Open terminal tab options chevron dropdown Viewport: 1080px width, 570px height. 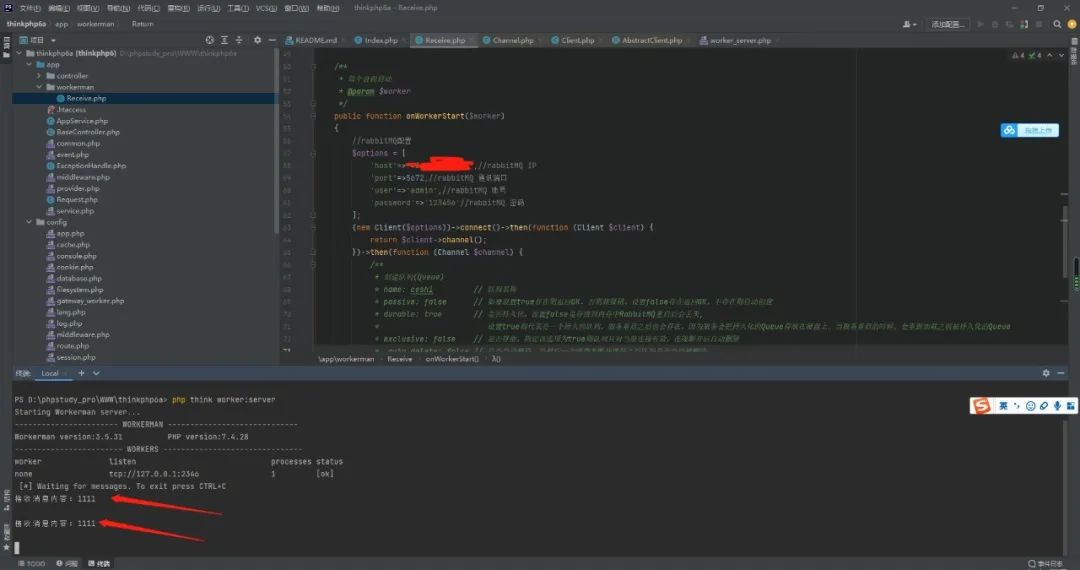coord(96,373)
